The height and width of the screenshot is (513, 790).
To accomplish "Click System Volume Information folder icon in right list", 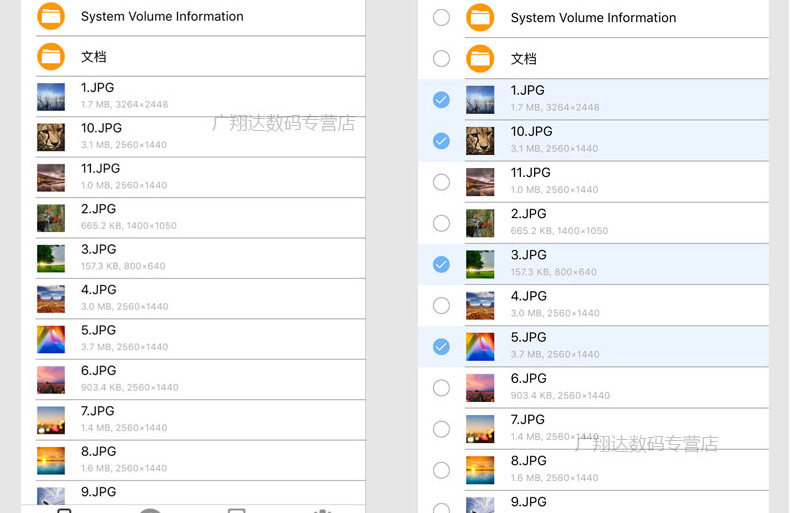I will click(x=480, y=18).
